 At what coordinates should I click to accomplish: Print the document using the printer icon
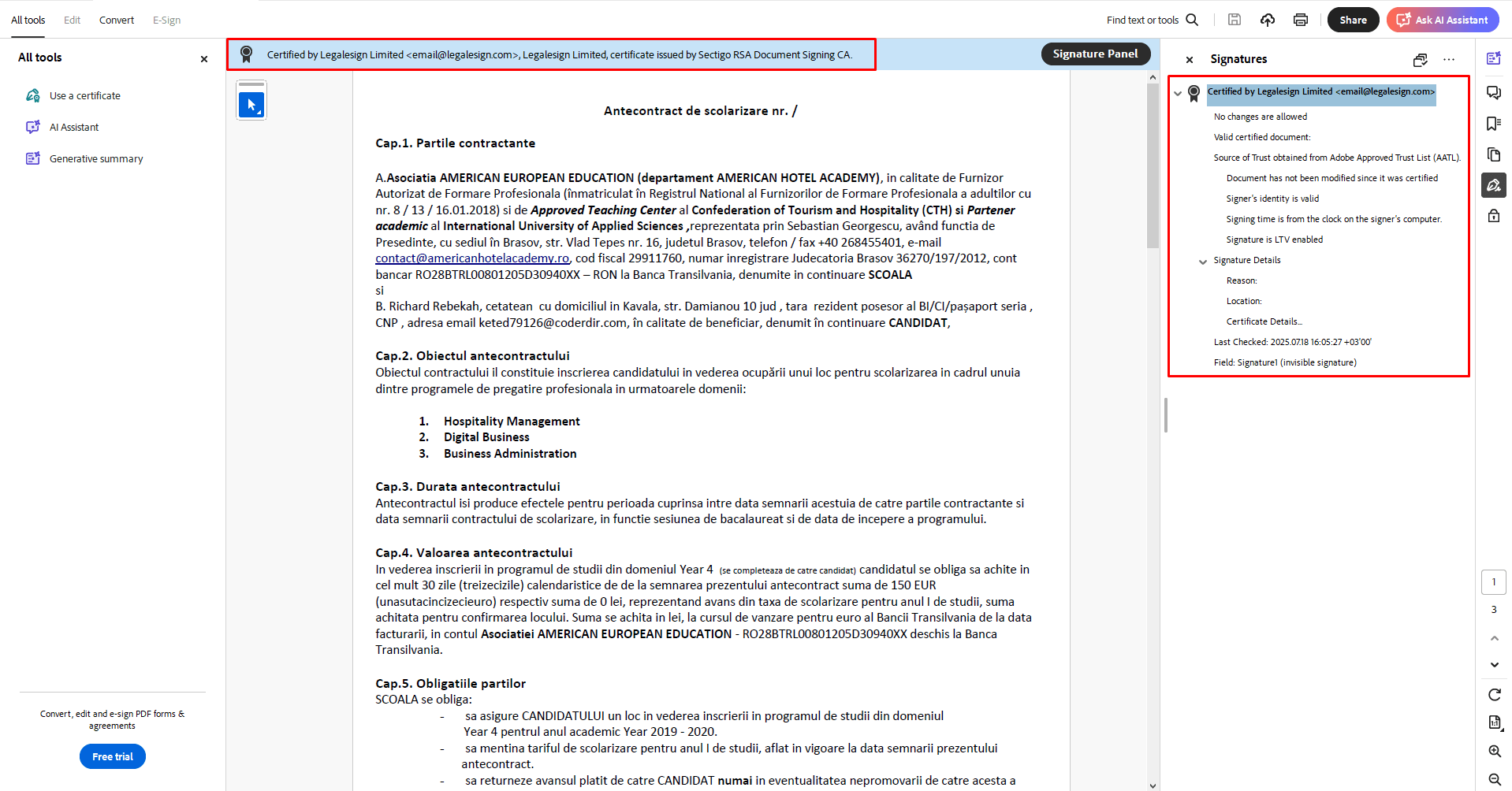[1301, 20]
